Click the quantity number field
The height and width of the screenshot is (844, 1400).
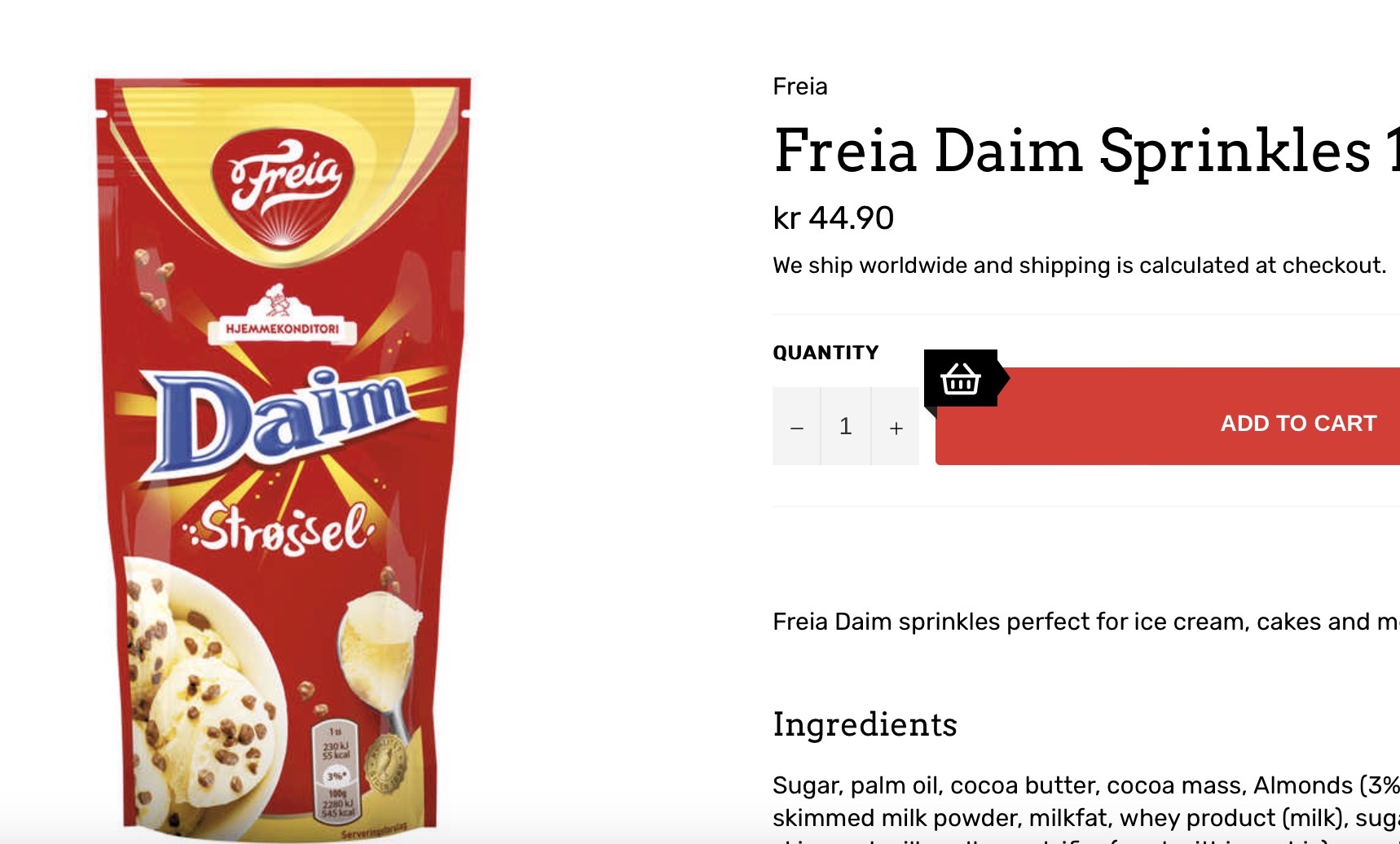point(846,426)
